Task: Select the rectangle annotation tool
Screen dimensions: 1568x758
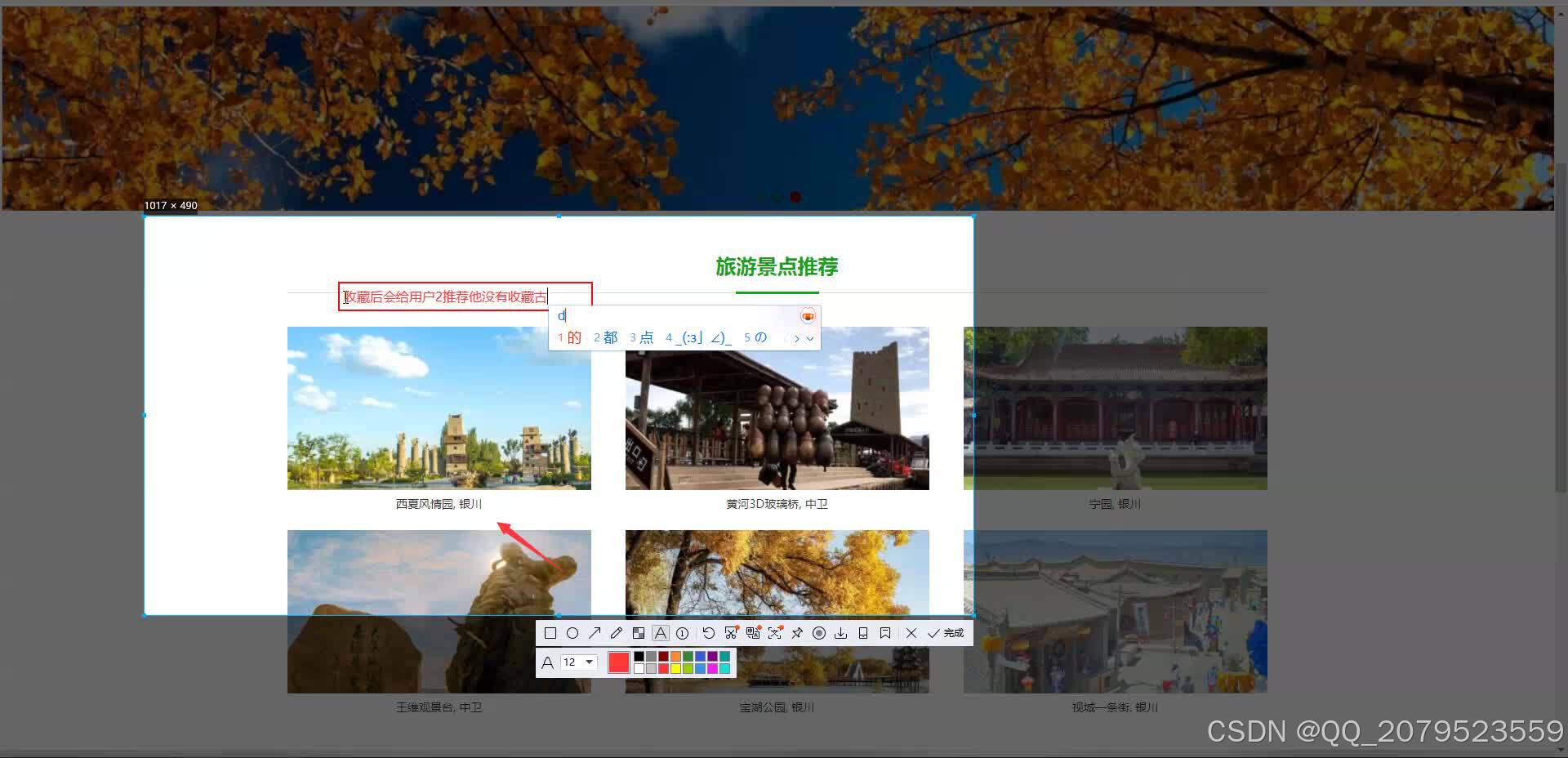Action: (550, 633)
